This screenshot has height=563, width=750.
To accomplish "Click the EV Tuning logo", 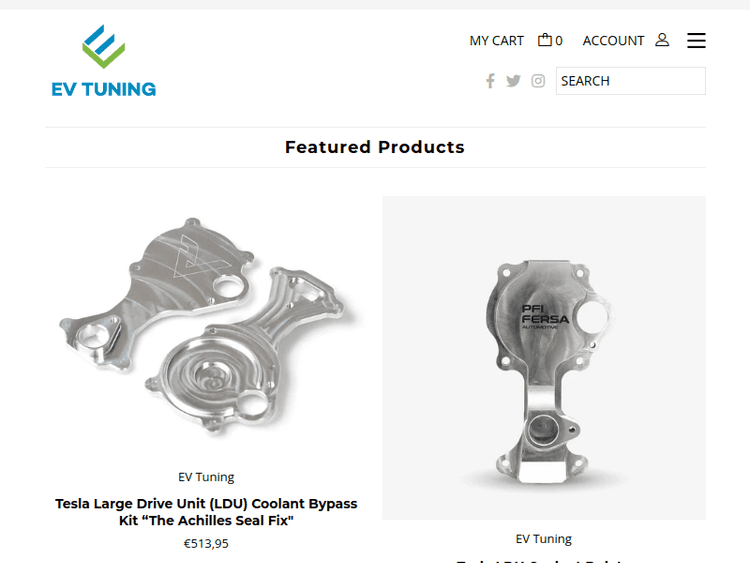I will (x=103, y=61).
